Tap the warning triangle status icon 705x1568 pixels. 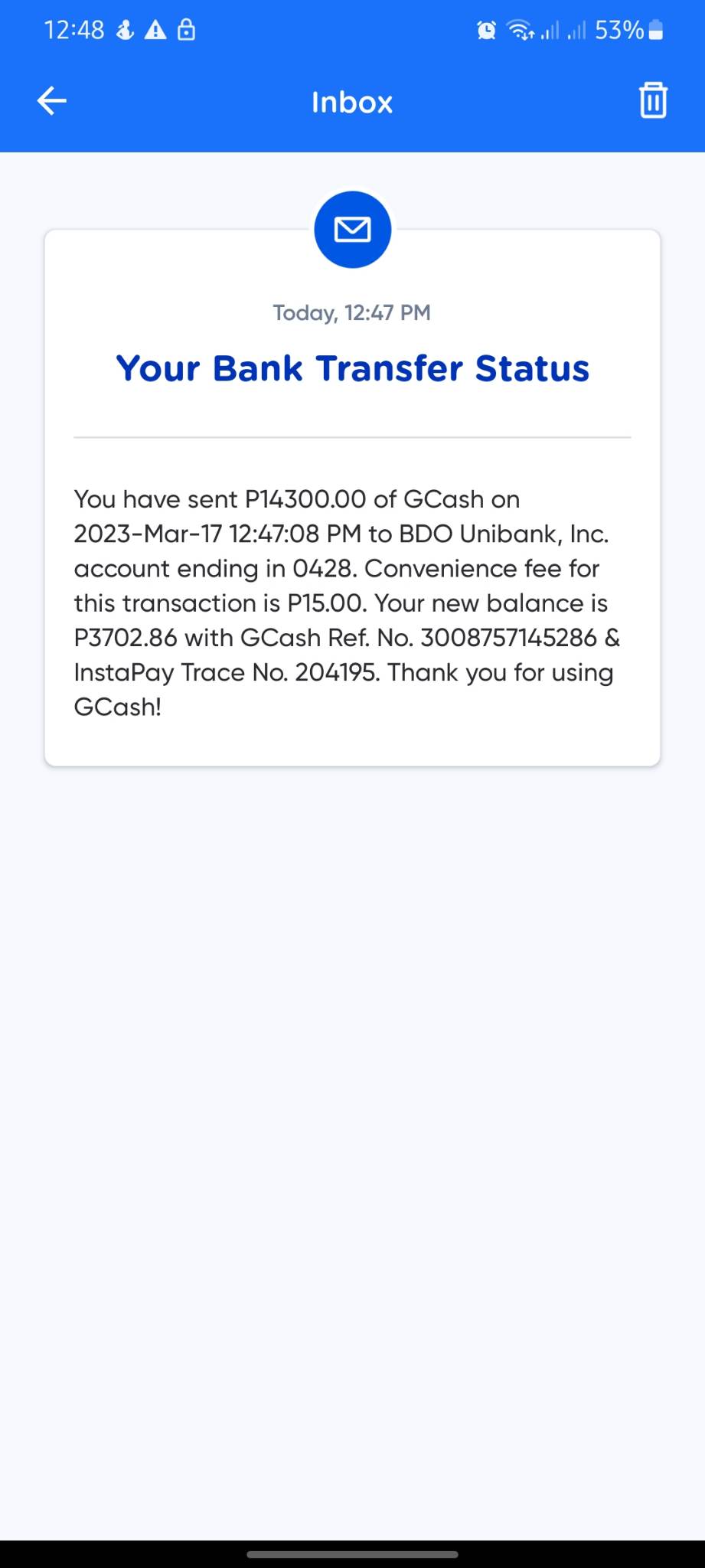coord(155,31)
